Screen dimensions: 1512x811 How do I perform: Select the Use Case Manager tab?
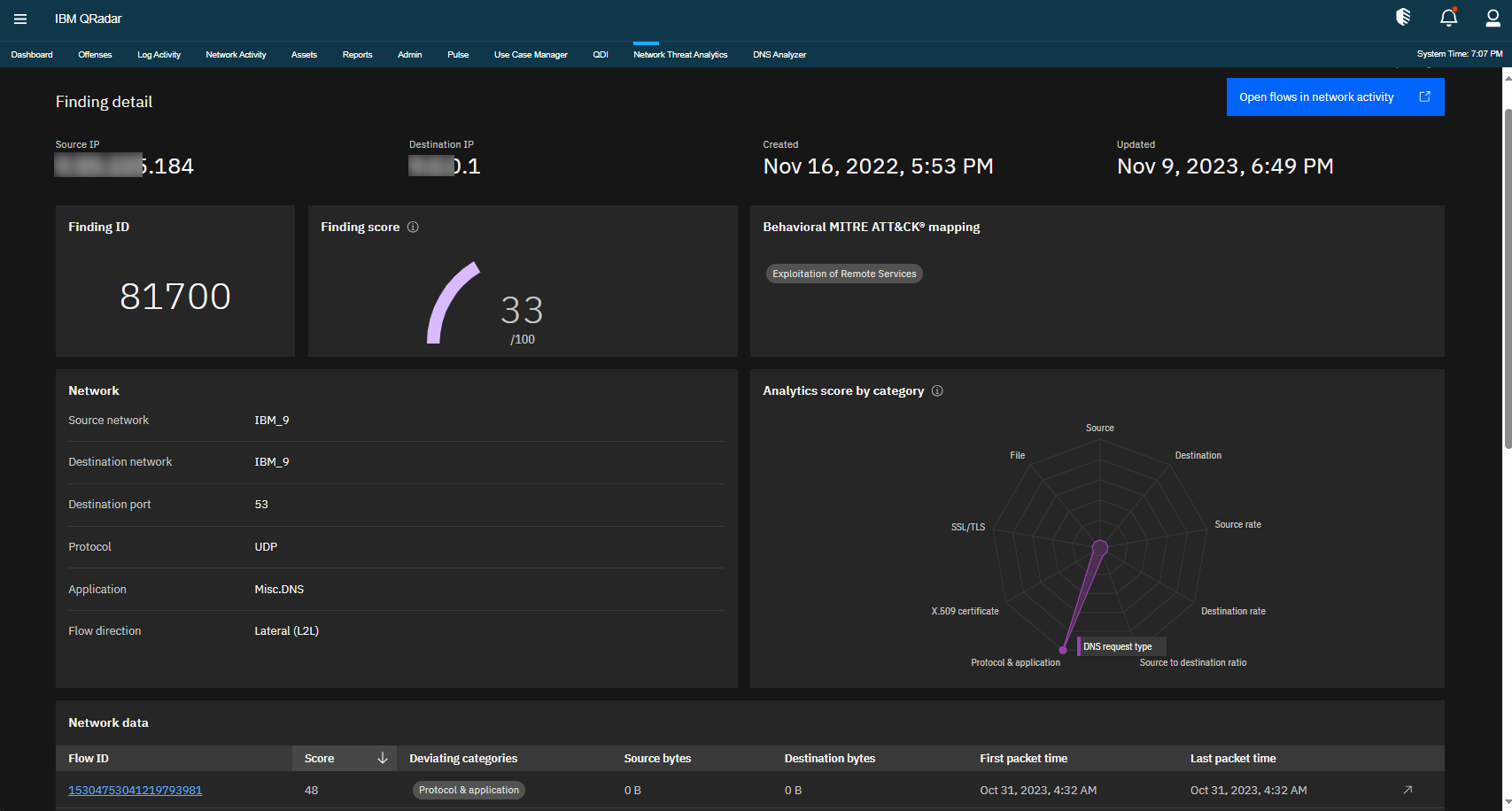coord(531,54)
